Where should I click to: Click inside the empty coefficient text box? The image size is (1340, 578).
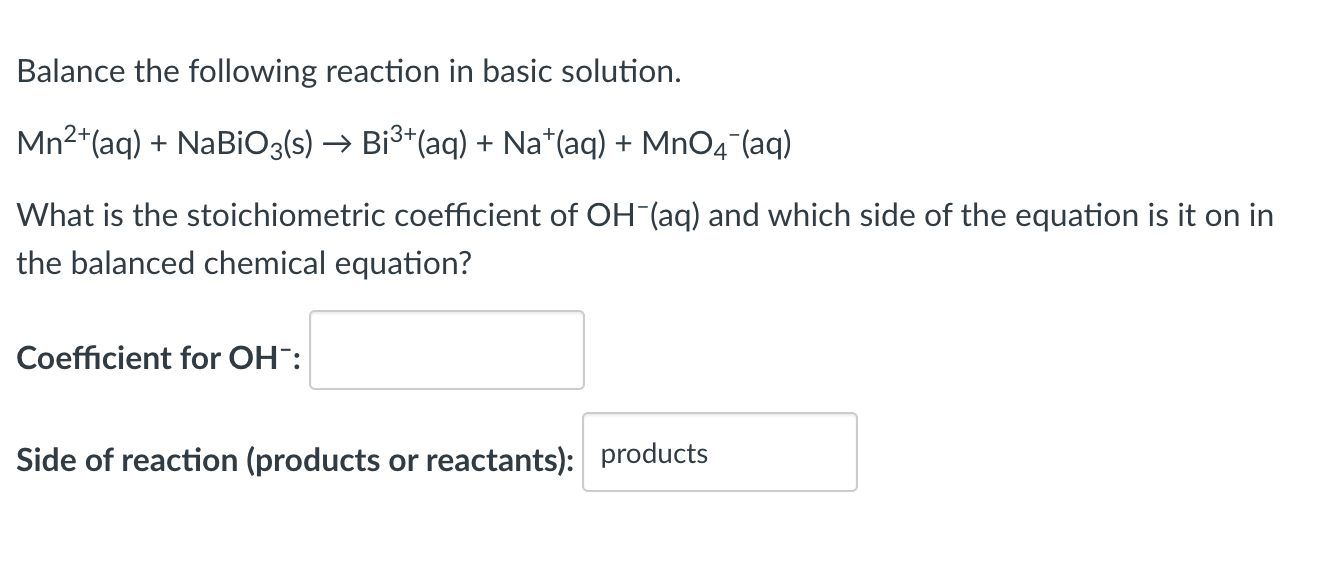446,349
